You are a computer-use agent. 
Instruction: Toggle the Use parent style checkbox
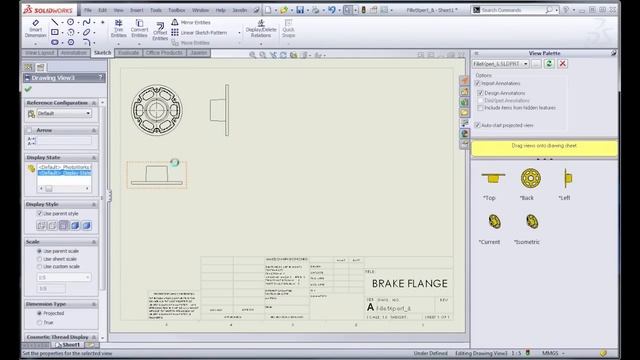coord(40,213)
